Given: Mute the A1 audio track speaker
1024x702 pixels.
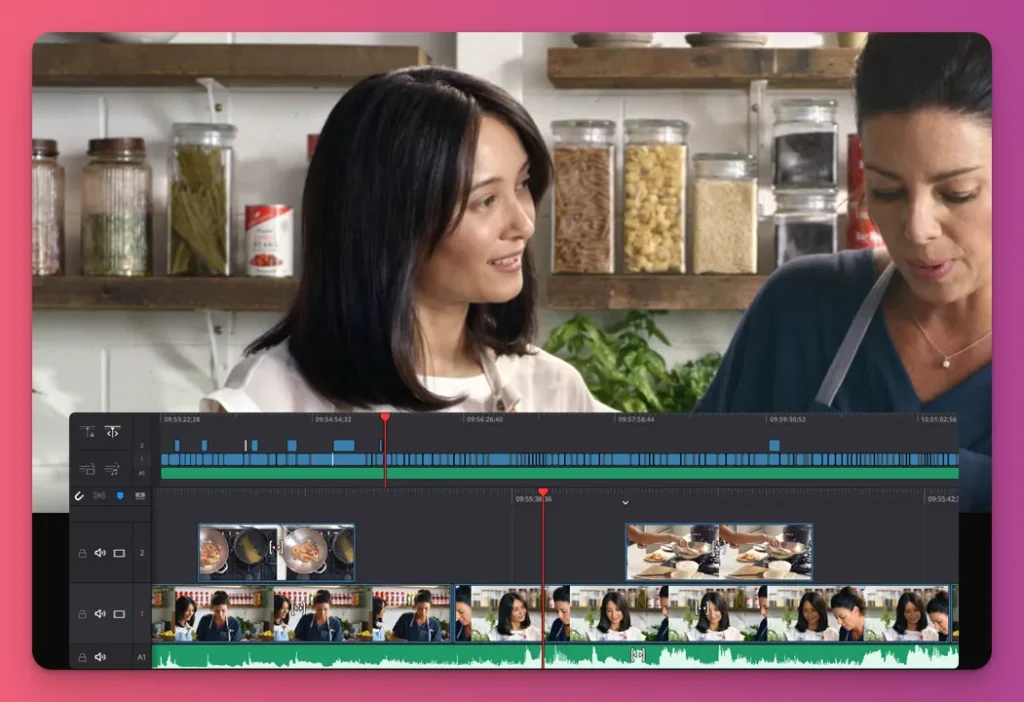Looking at the screenshot, I should (x=101, y=657).
